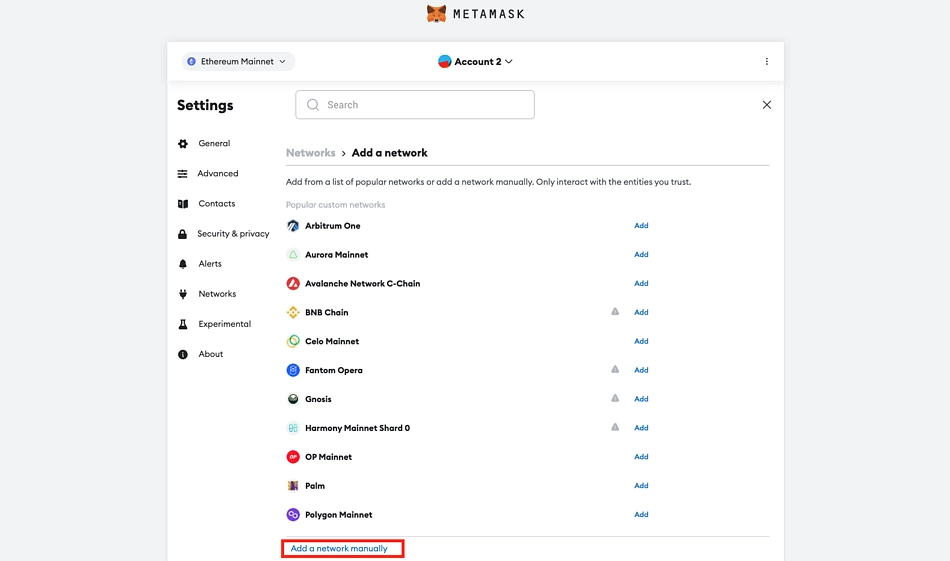Open the three-dot options menu
950x561 pixels.
tap(766, 61)
